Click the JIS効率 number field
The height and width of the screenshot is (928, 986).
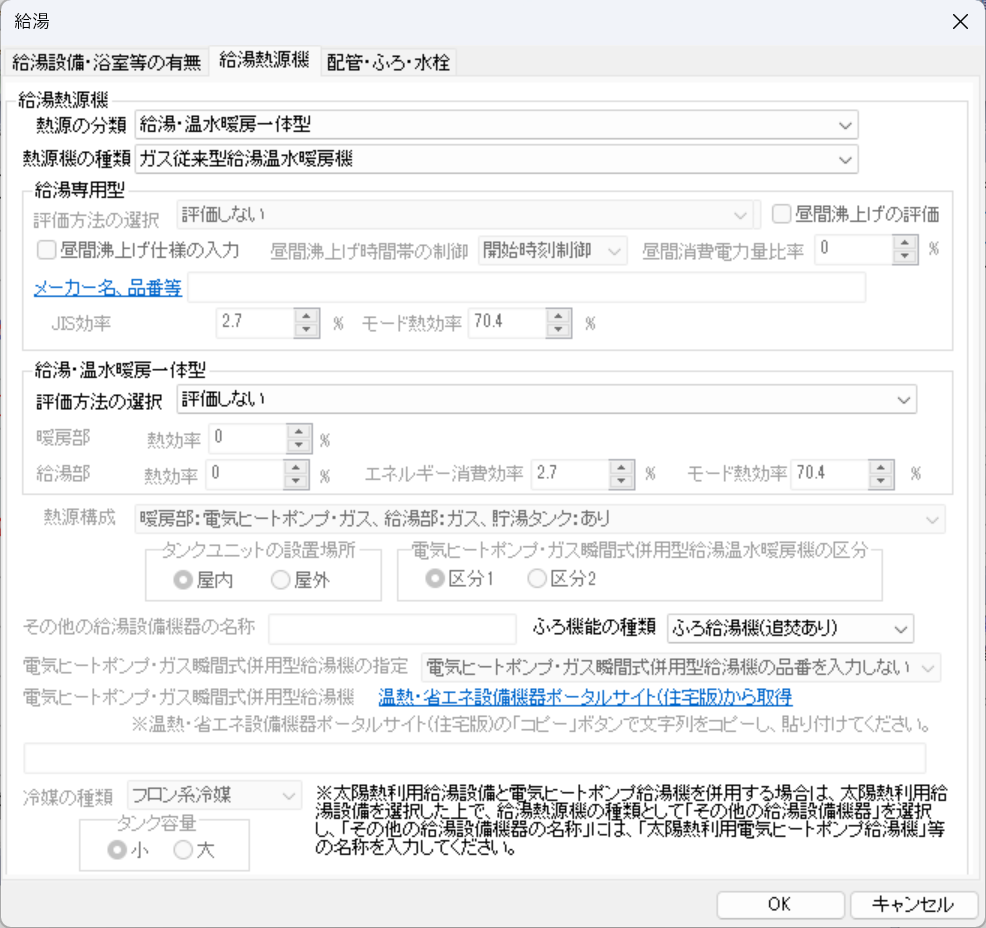(255, 323)
